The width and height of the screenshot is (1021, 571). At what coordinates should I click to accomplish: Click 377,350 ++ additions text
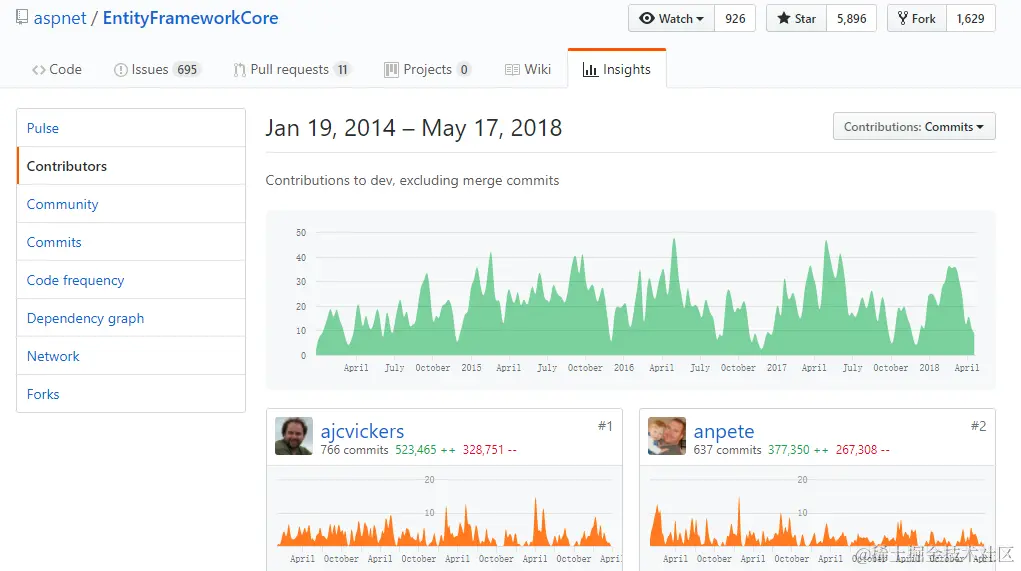click(x=798, y=450)
